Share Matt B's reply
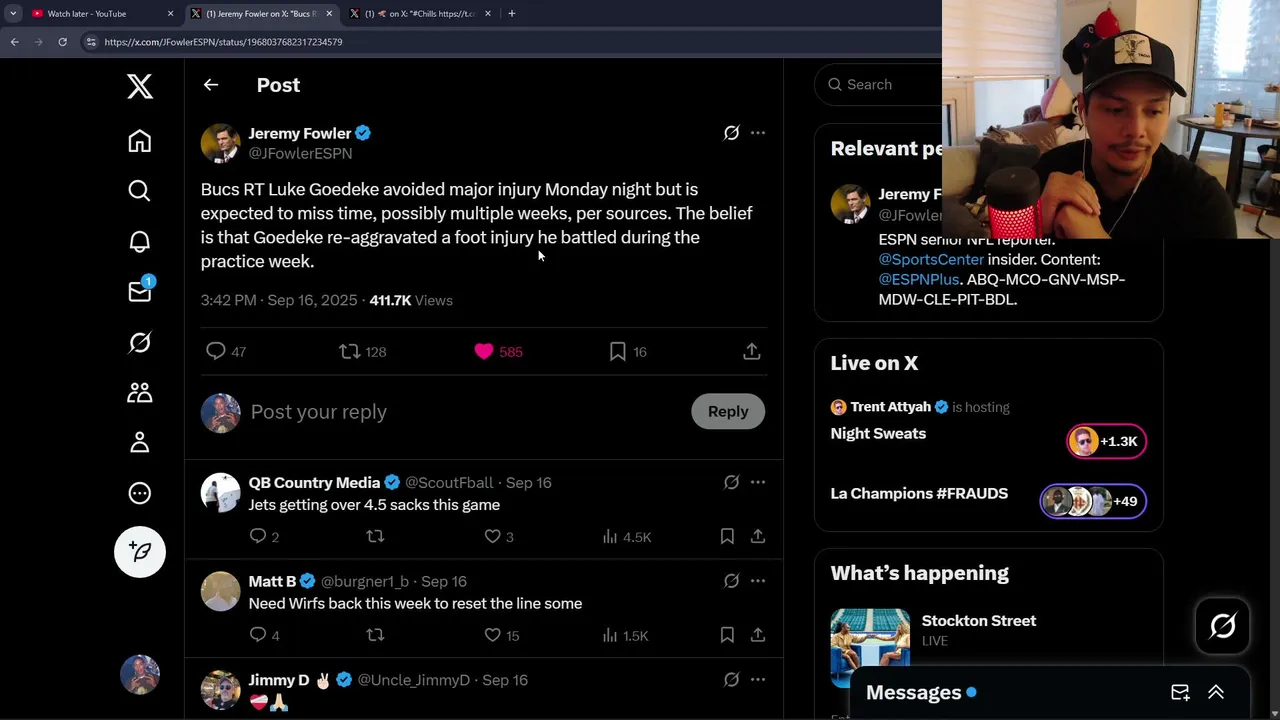 tap(758, 635)
